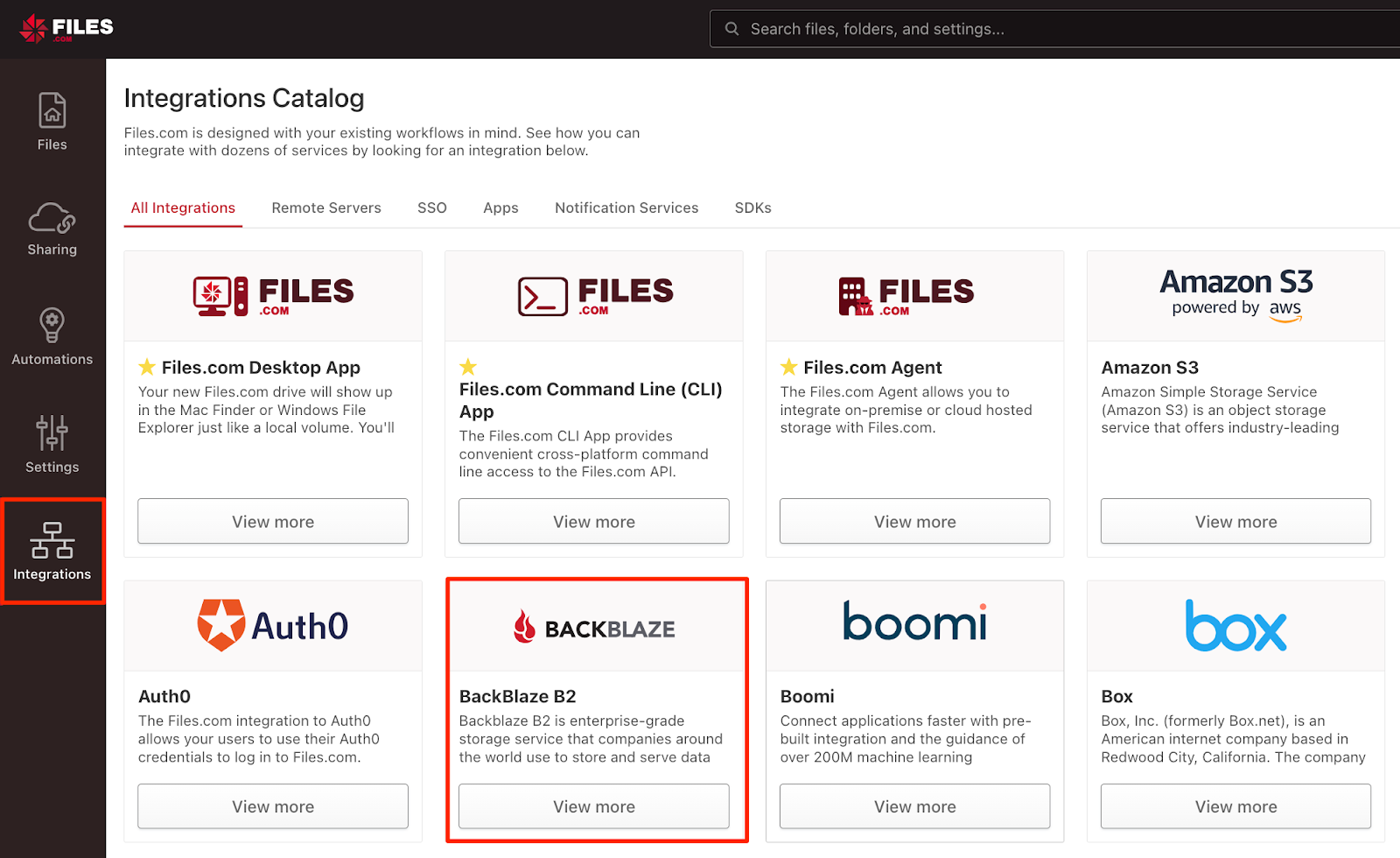View more about Box

(1236, 806)
